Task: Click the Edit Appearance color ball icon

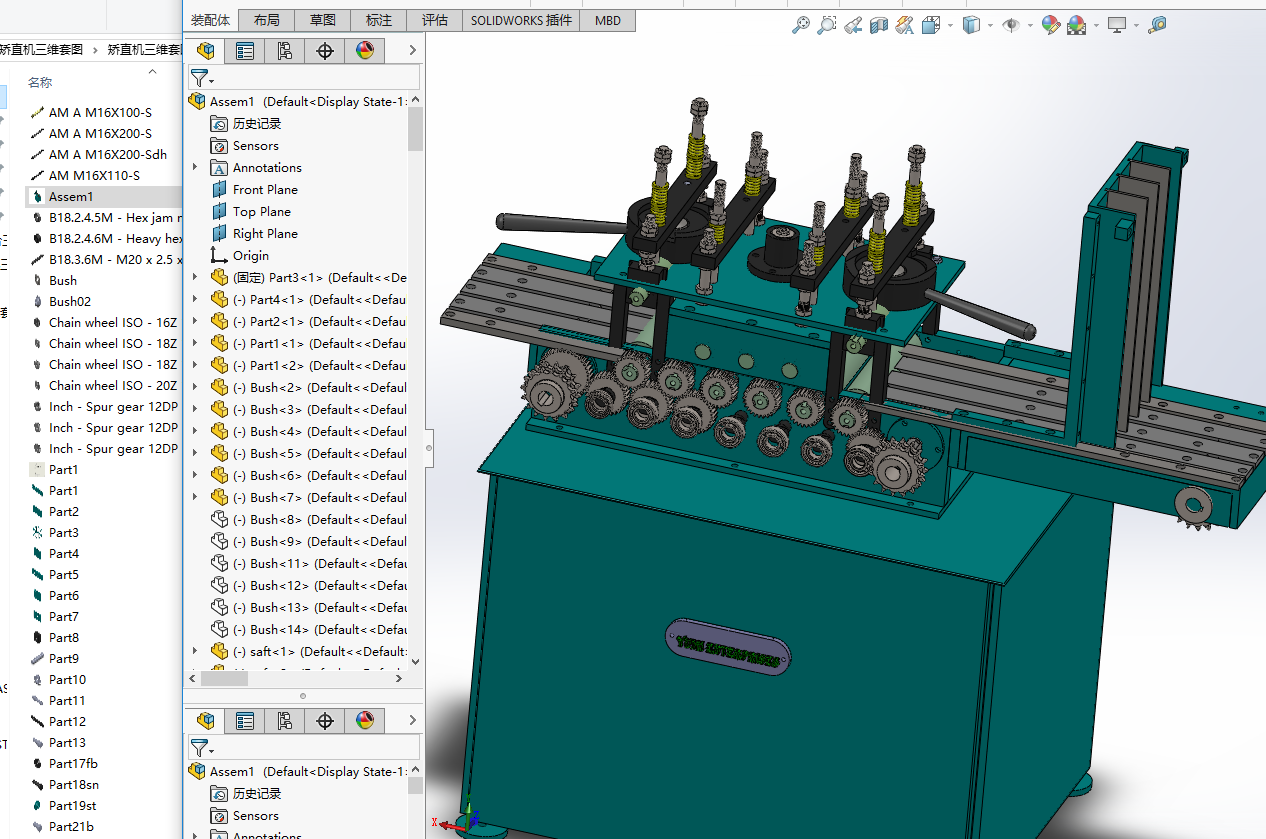Action: click(1049, 26)
